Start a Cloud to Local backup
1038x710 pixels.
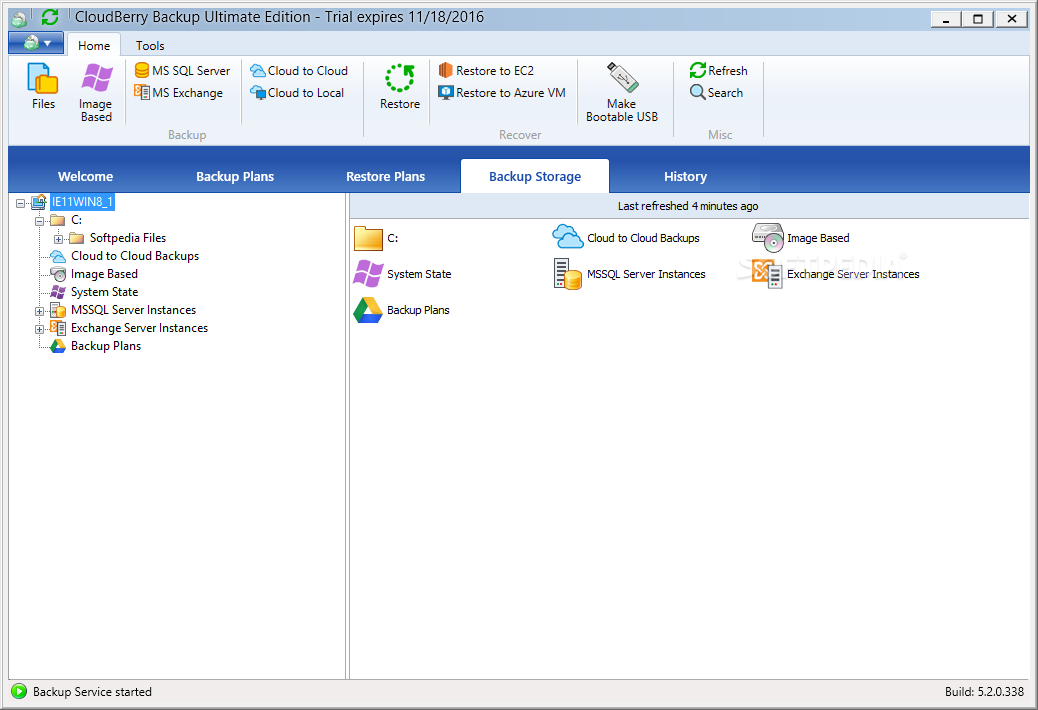point(297,93)
